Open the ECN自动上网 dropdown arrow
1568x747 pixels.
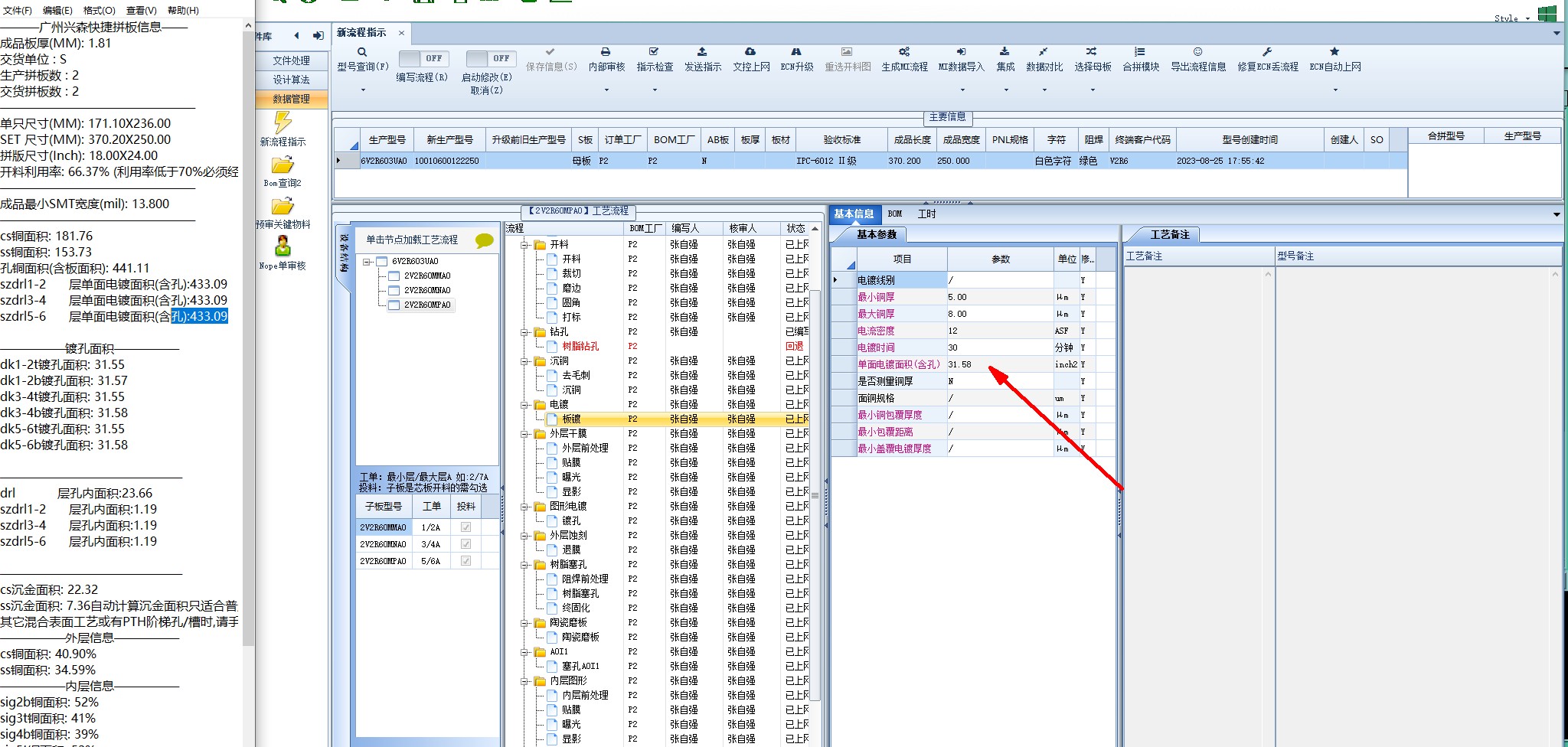click(1335, 90)
